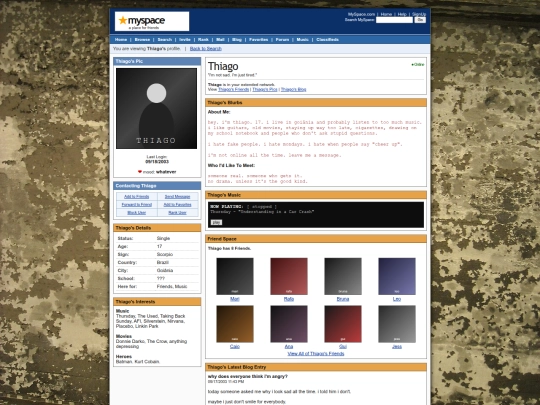Click the Home link in top-right header
This screenshot has height=405, width=540.
[386, 14]
